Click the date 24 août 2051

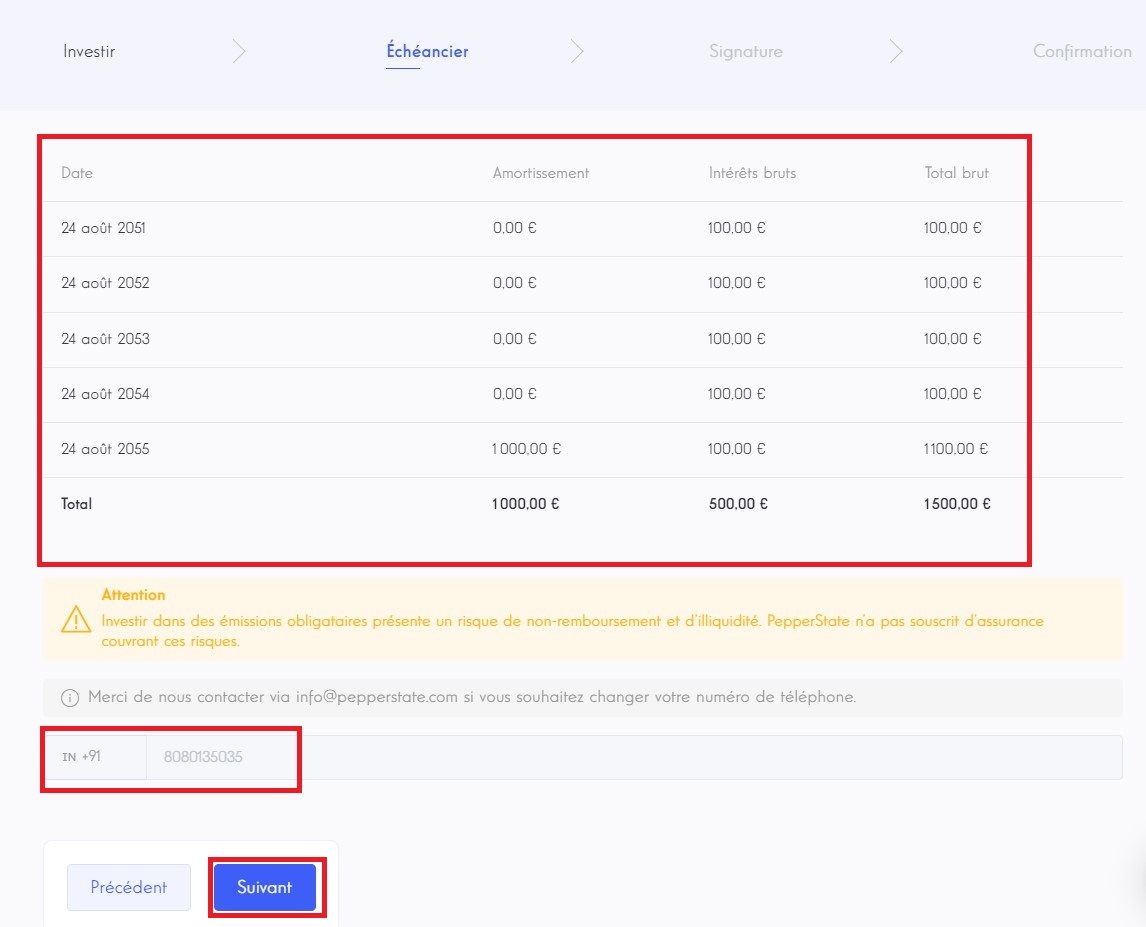(103, 228)
